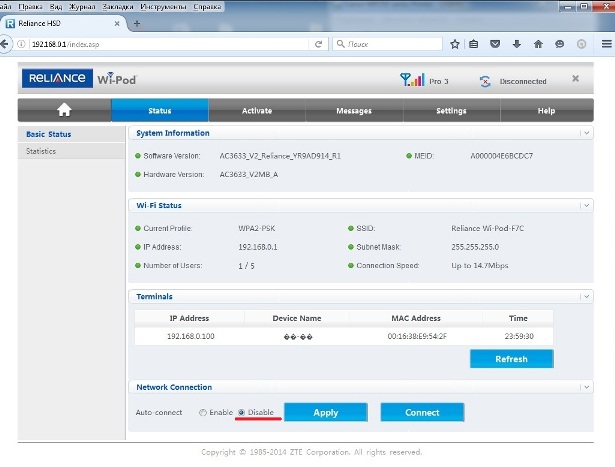Select the Reliance HSD browser tab

pos(63,24)
